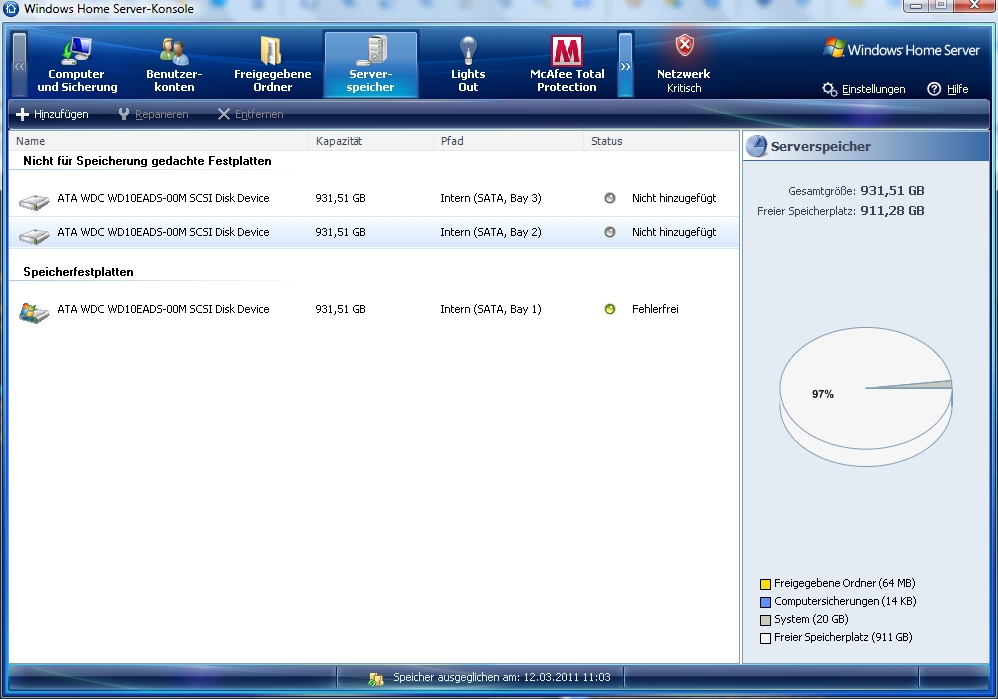Click the Nicht hinzugefügt status for Bay 3

point(674,198)
